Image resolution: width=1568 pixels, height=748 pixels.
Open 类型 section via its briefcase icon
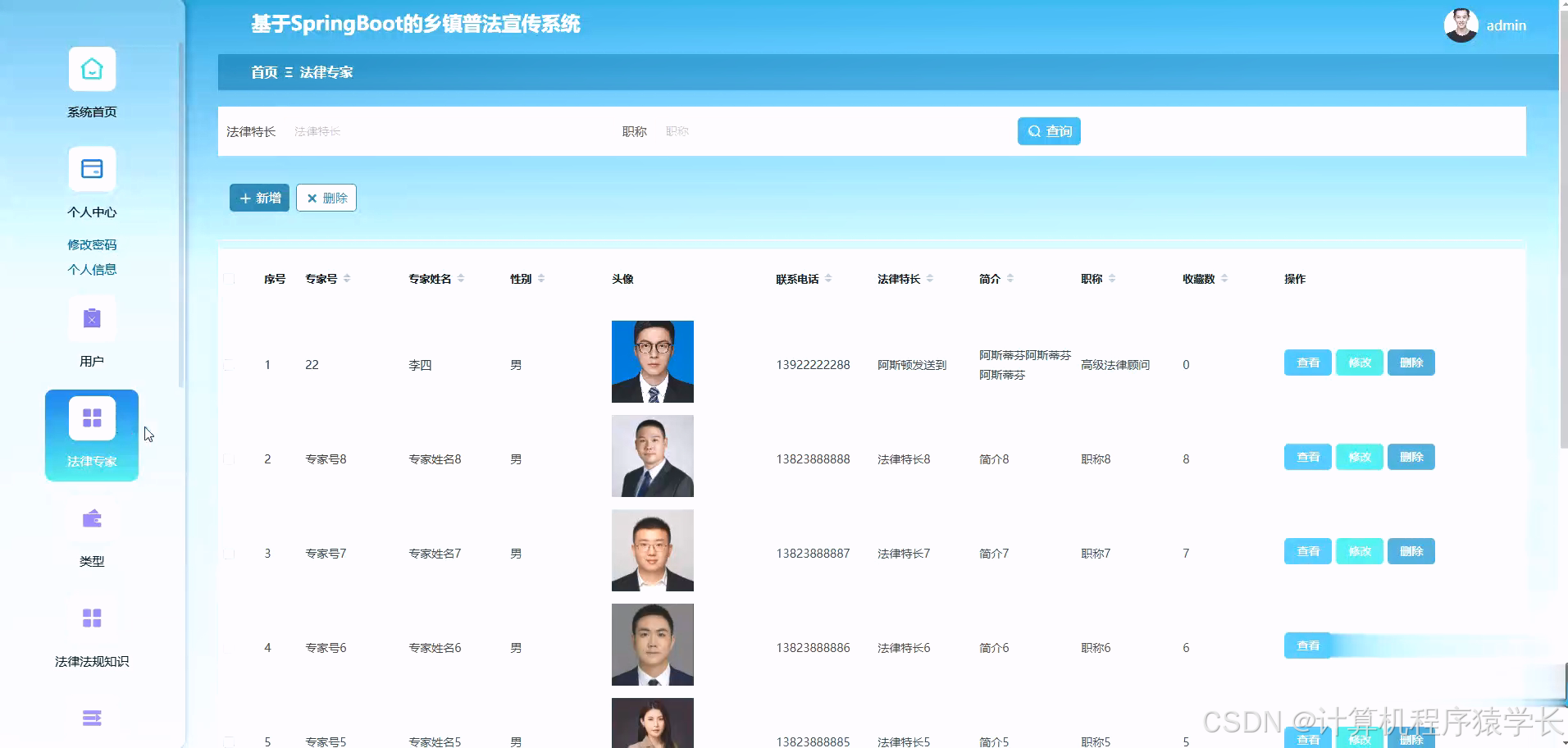(91, 518)
